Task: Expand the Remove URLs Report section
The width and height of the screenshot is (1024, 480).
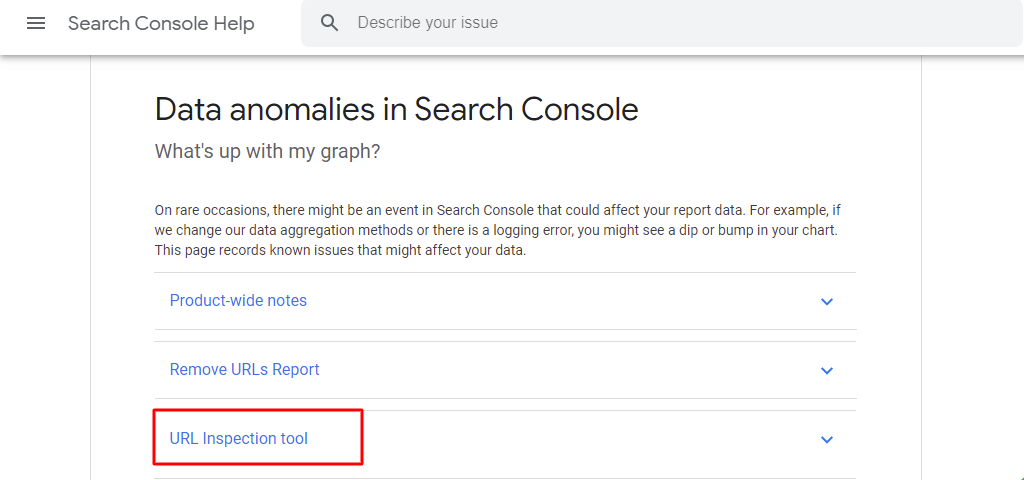Action: (505, 370)
